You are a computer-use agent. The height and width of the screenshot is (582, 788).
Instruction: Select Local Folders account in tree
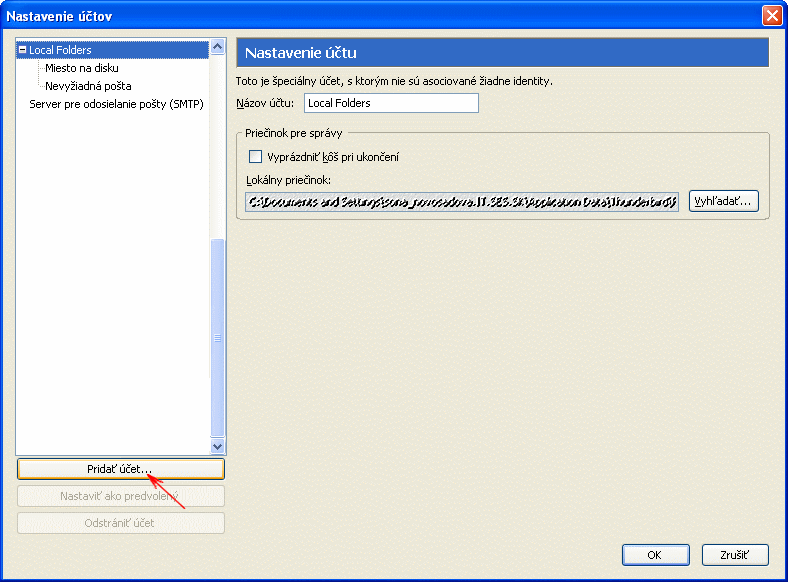pyautogui.click(x=60, y=49)
